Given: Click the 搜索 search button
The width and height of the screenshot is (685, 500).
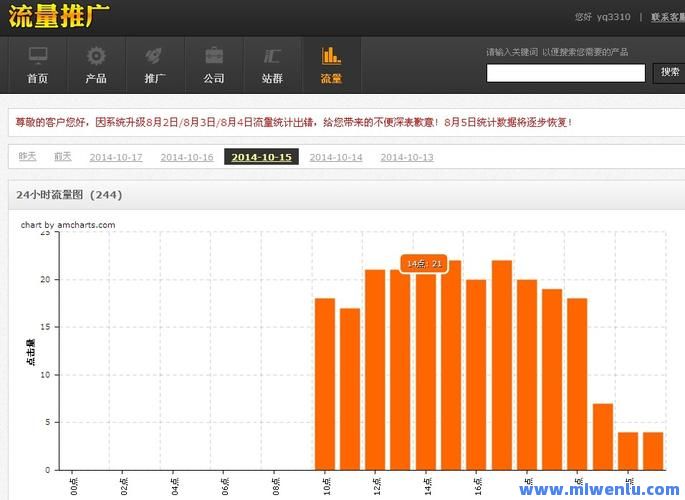Looking at the screenshot, I should pyautogui.click(x=669, y=72).
